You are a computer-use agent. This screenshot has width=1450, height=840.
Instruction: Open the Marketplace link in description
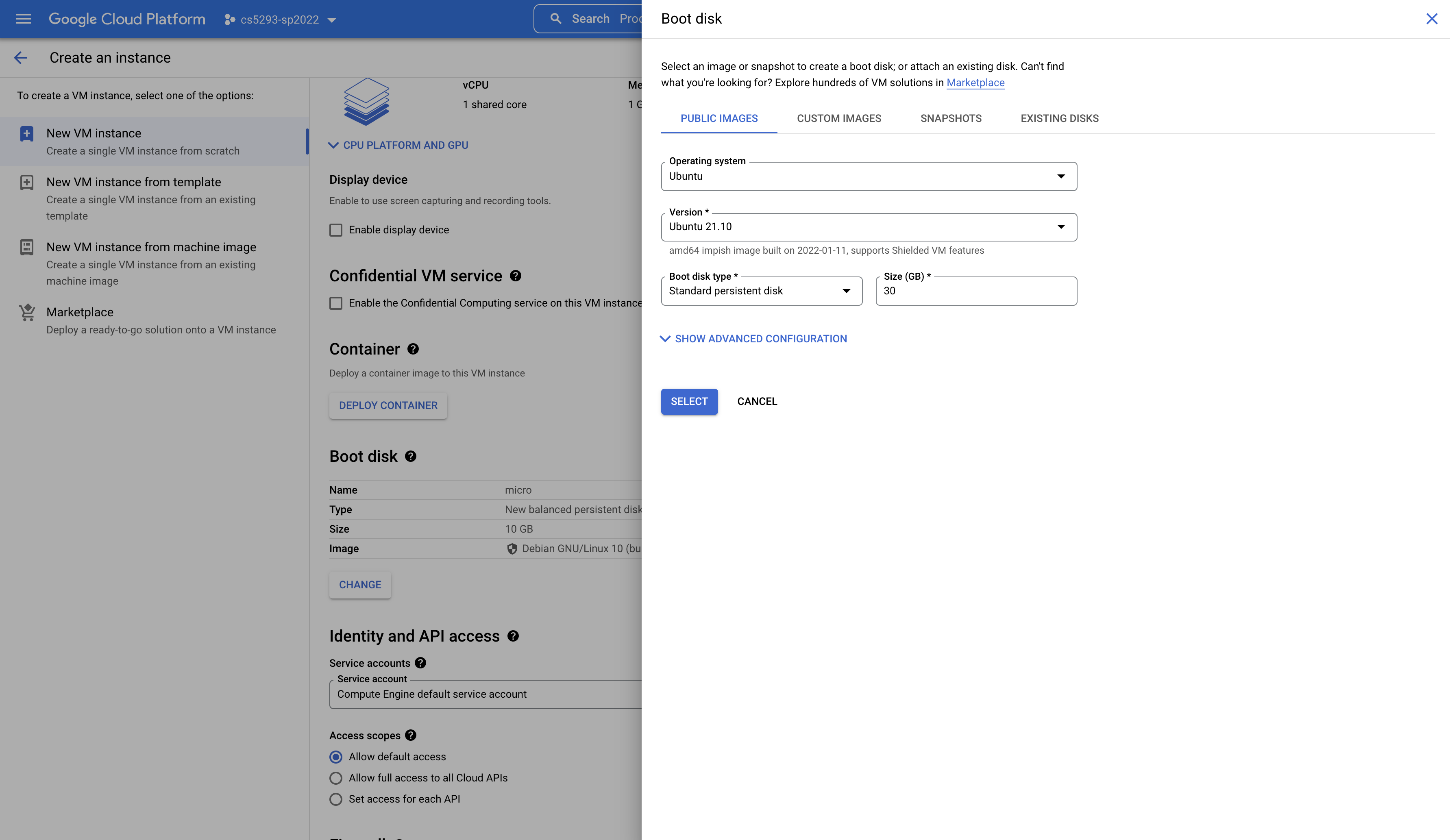975,83
